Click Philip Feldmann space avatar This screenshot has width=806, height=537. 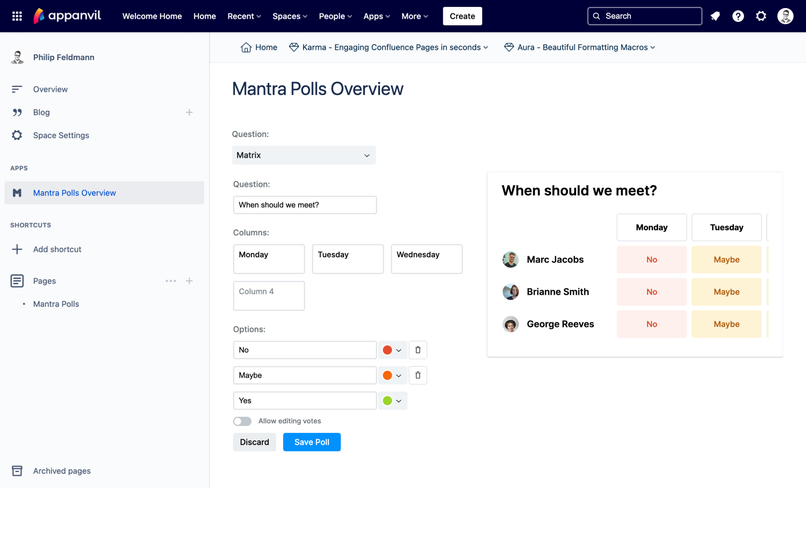[x=17, y=57]
